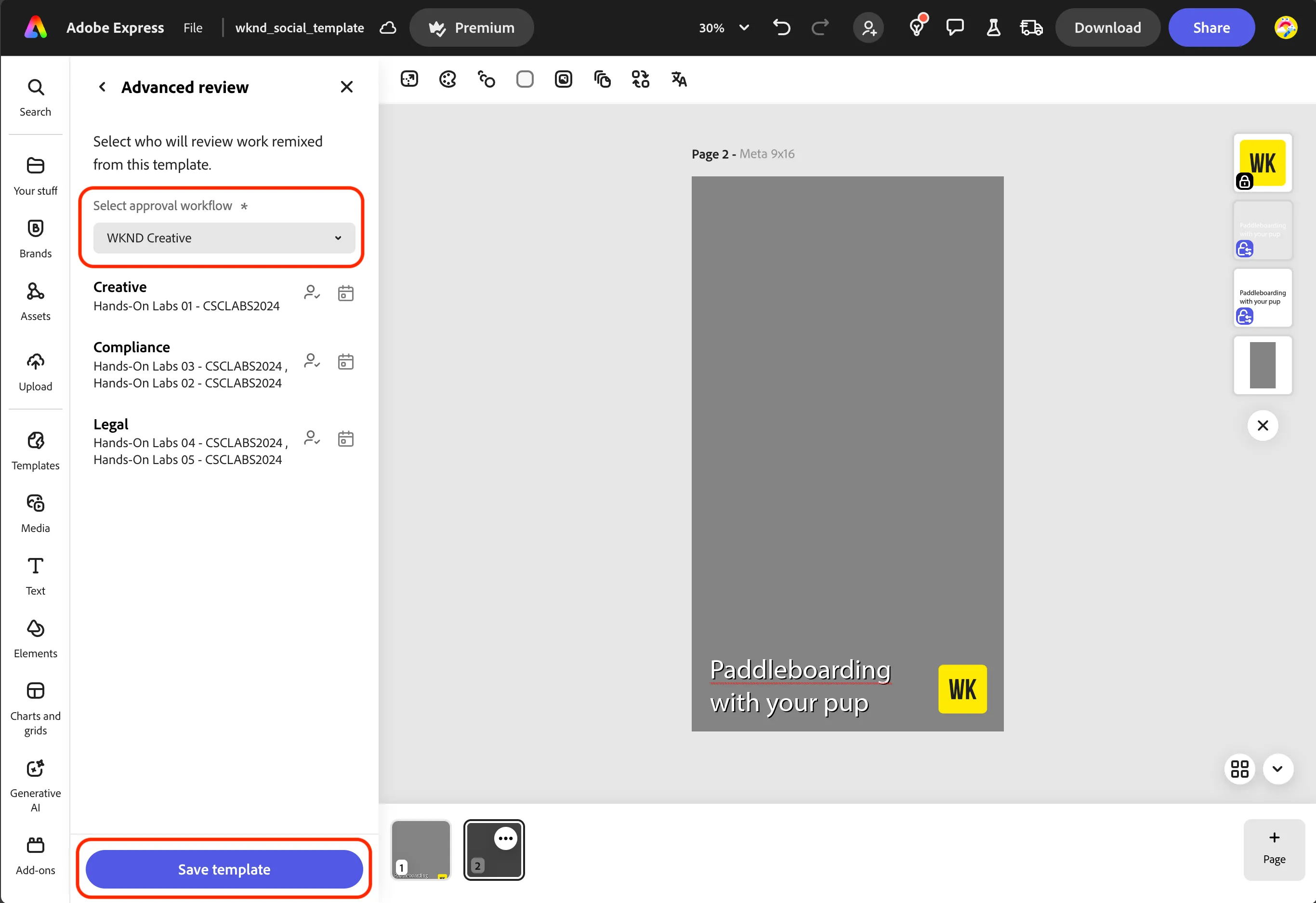
Task: Click the Download button
Action: tap(1107, 27)
